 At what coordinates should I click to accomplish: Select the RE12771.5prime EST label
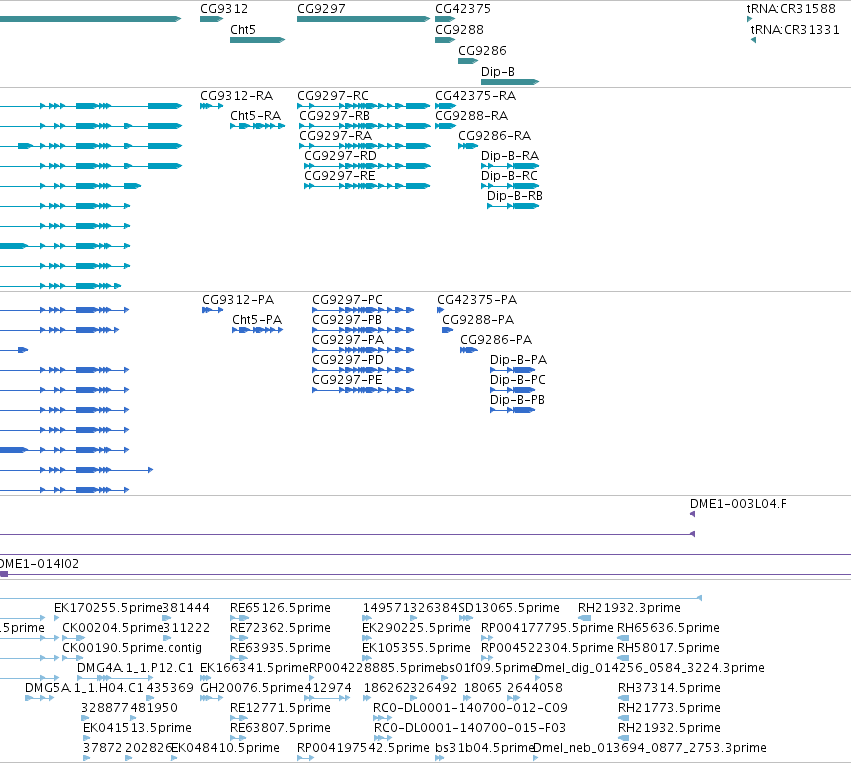click(280, 708)
